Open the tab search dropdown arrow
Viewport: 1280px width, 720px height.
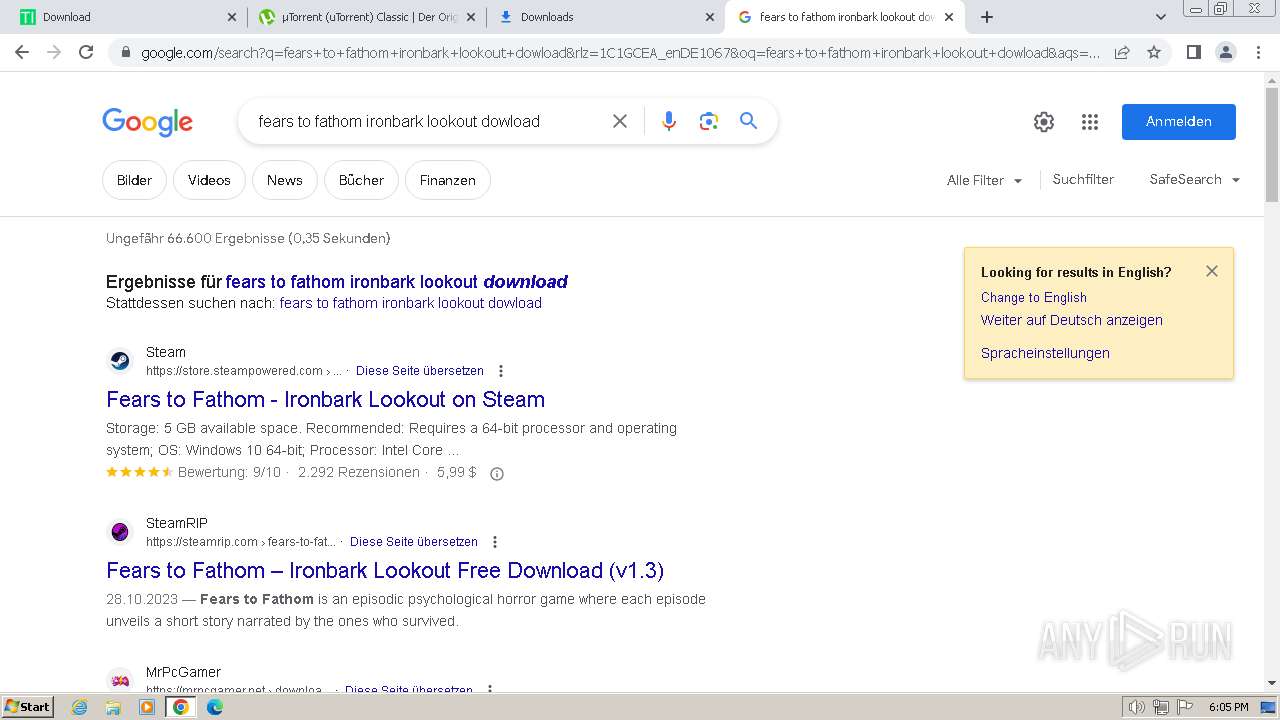(1161, 17)
